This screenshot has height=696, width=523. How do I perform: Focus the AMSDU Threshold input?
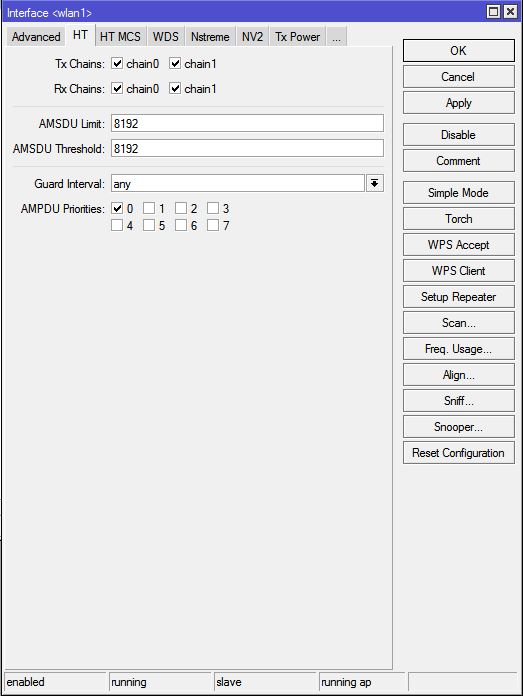[247, 148]
